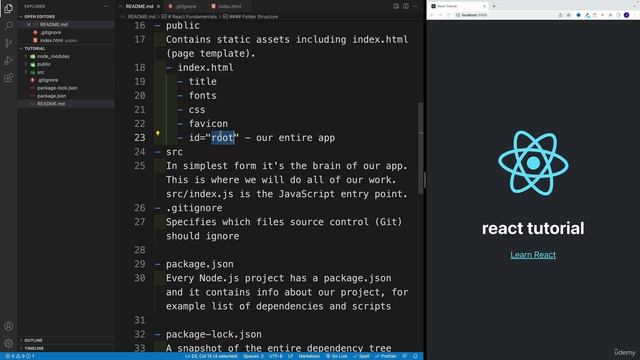This screenshot has height=360, width=640.
Task: Click Markdown language mode in status bar
Action: (309, 356)
